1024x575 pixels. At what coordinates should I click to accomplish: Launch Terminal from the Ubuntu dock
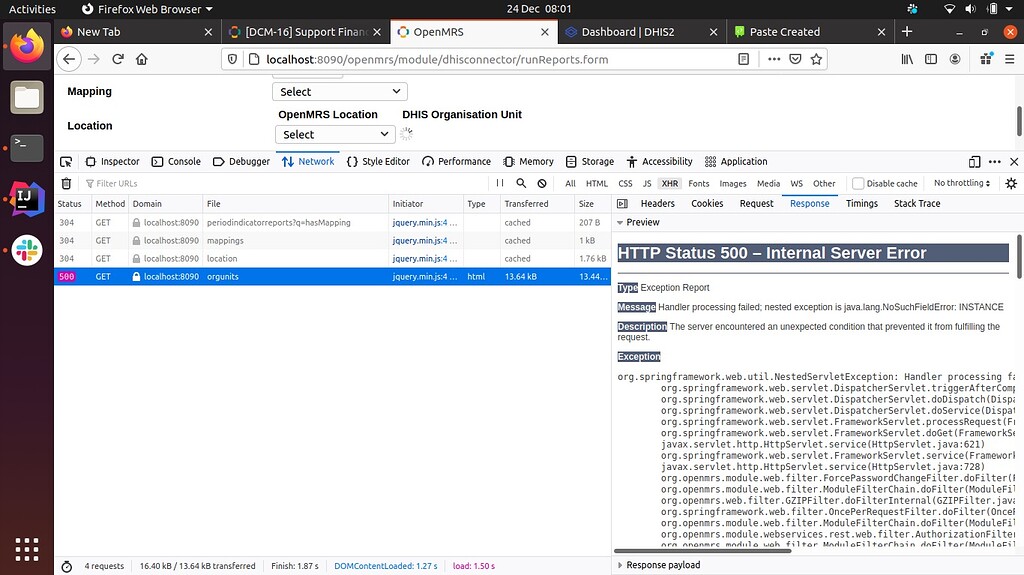(x=27, y=148)
